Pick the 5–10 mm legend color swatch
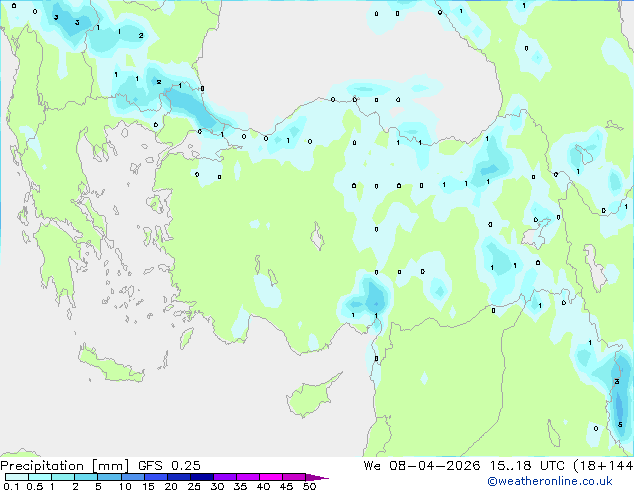The height and width of the screenshot is (490, 634). (x=110, y=477)
